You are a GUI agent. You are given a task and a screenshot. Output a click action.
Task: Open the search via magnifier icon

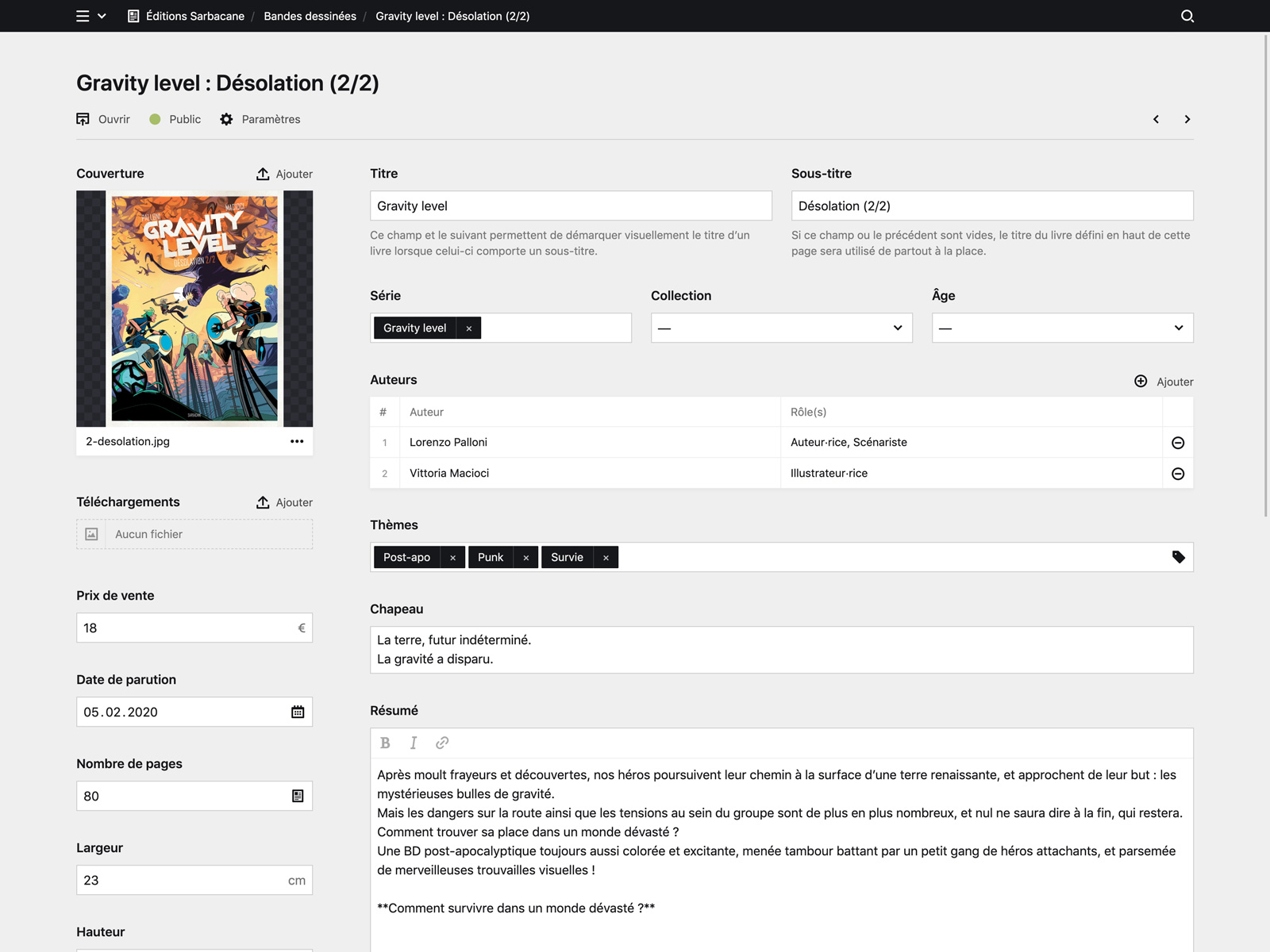[x=1187, y=16]
